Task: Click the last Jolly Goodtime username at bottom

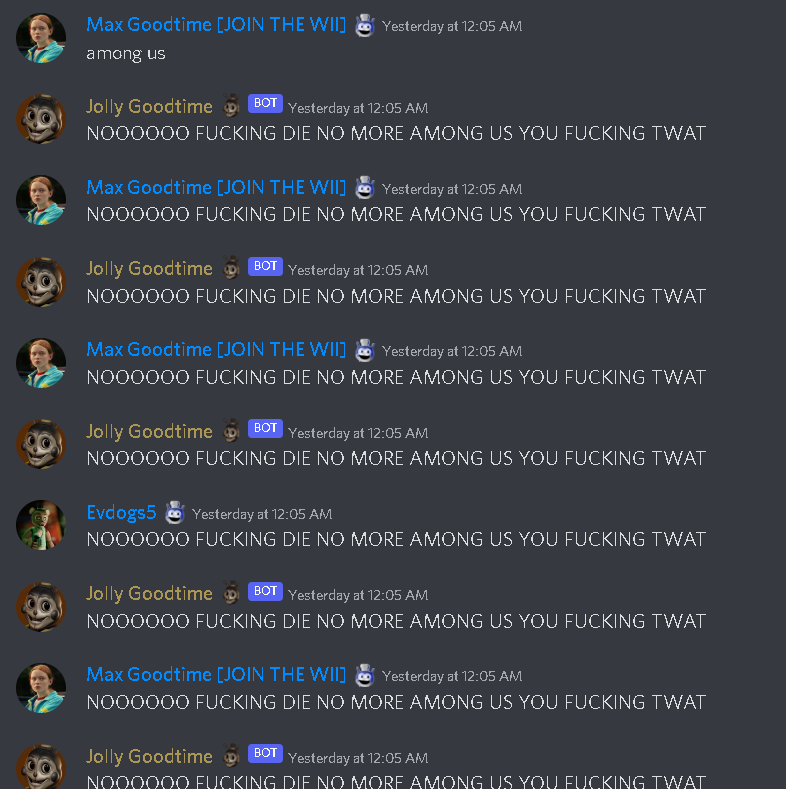Action: point(149,756)
